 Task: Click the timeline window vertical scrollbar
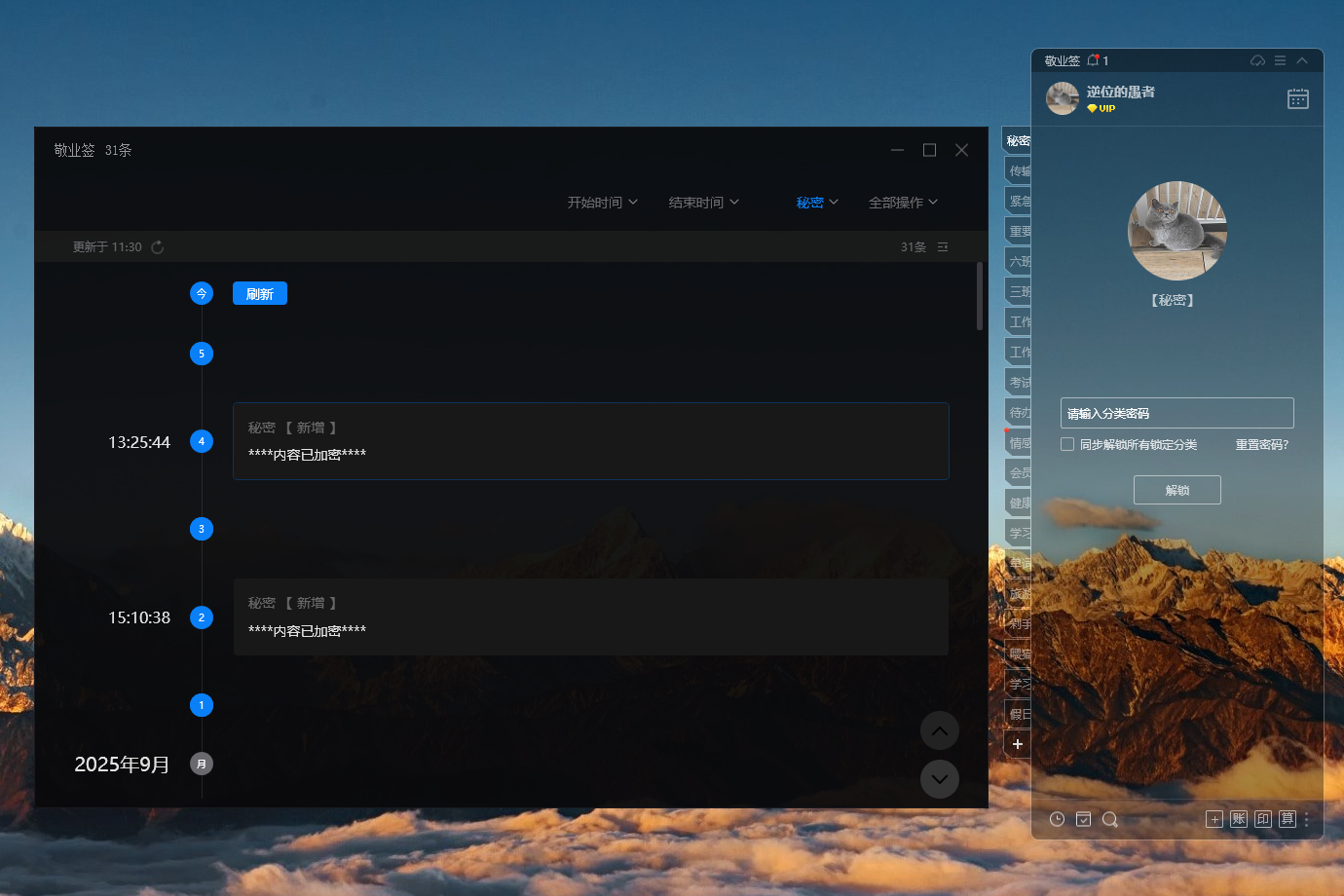point(980,296)
